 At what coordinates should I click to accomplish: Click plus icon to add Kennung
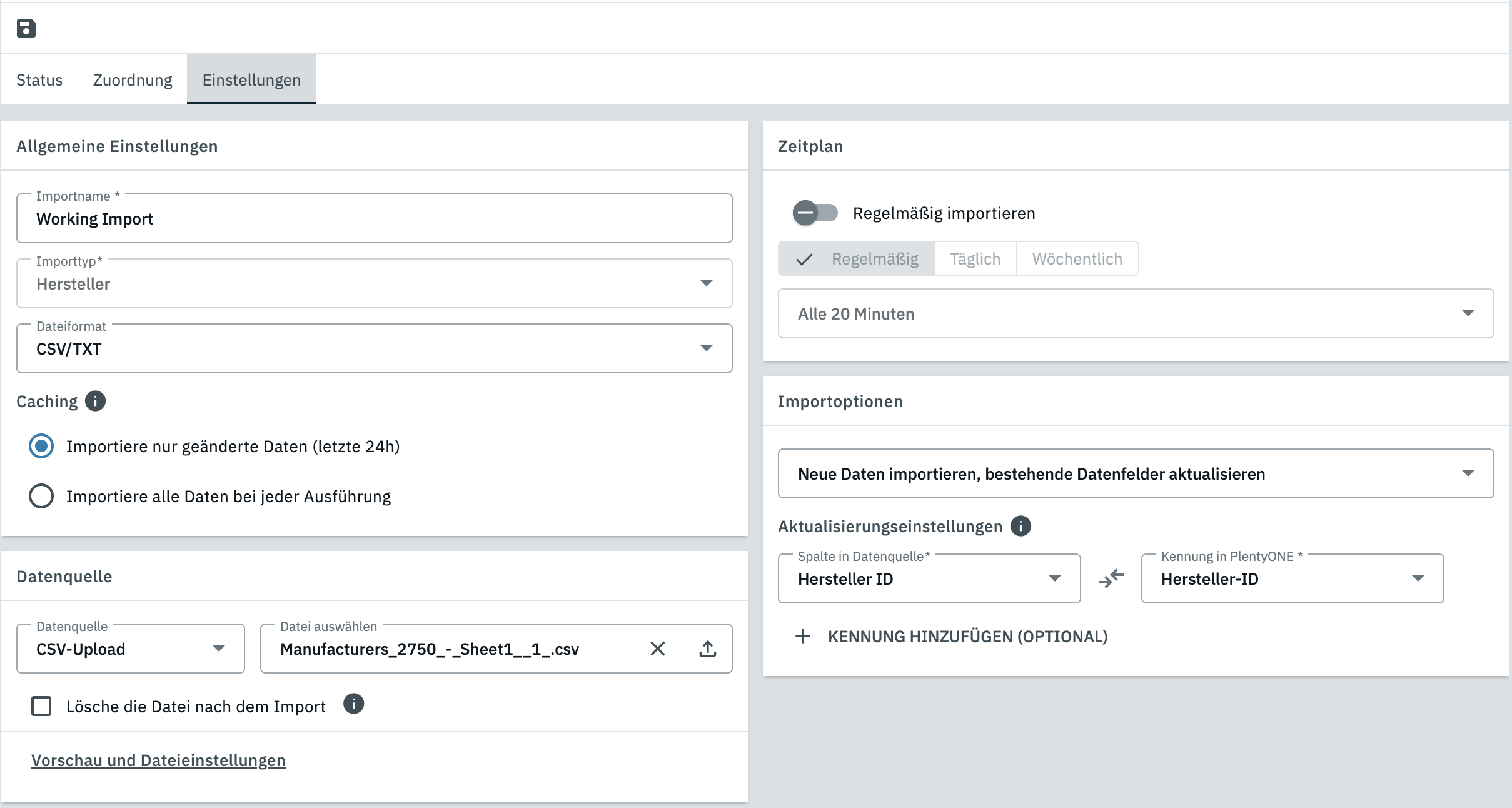(802, 637)
